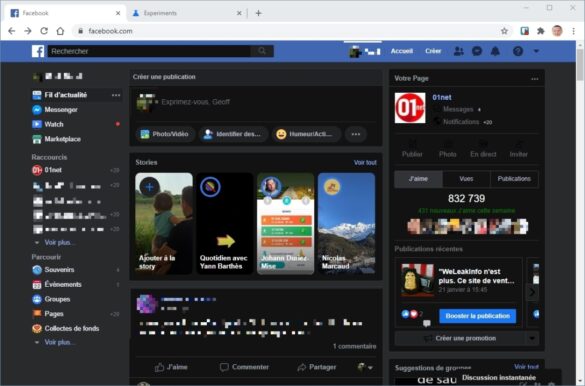Select the Publications tab
585x386 pixels.
(x=514, y=179)
